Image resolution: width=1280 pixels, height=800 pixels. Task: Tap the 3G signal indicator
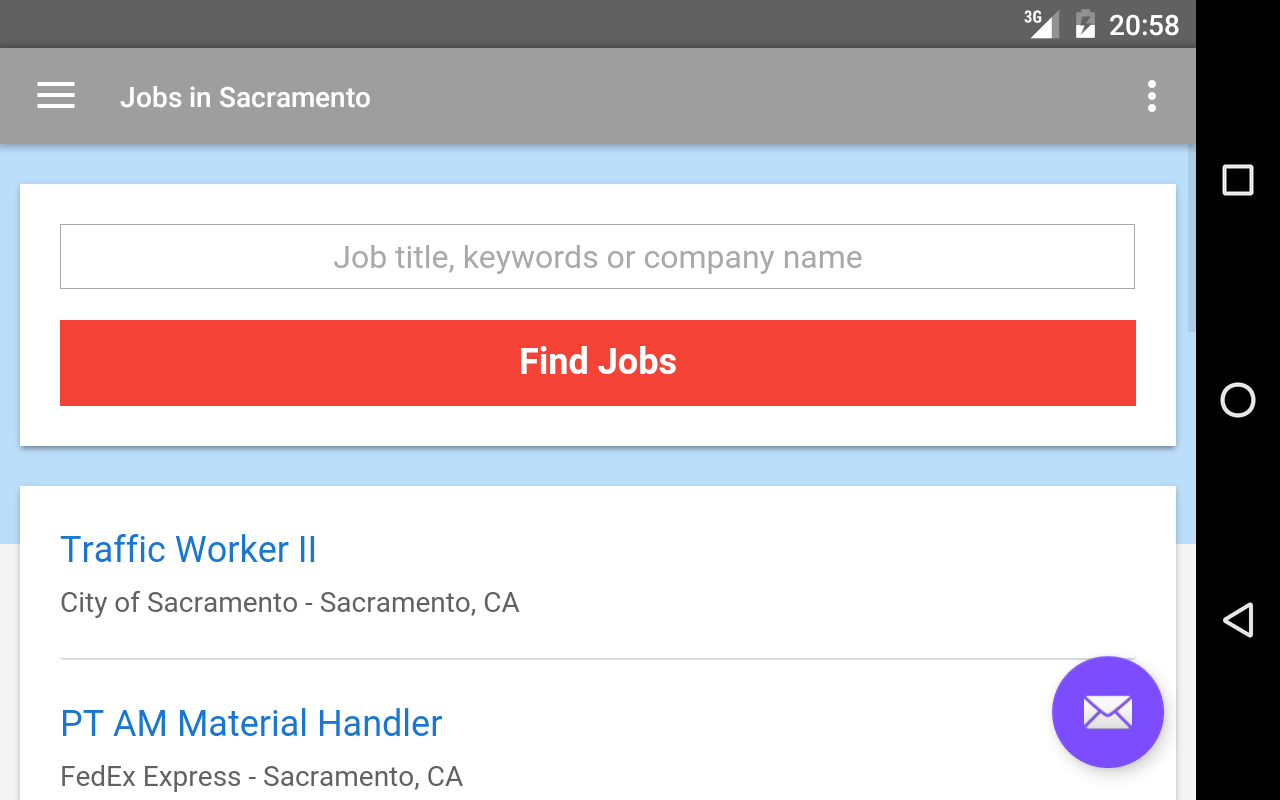pos(1041,23)
